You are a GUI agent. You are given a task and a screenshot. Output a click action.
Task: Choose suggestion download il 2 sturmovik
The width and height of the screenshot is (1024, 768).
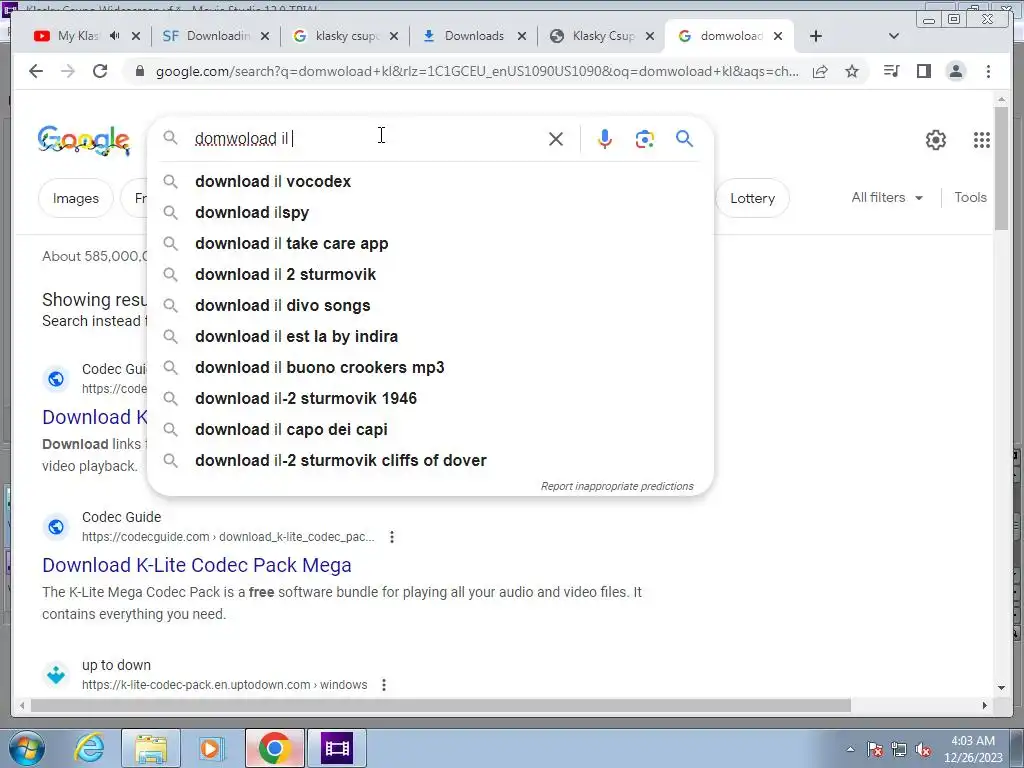tap(431, 274)
